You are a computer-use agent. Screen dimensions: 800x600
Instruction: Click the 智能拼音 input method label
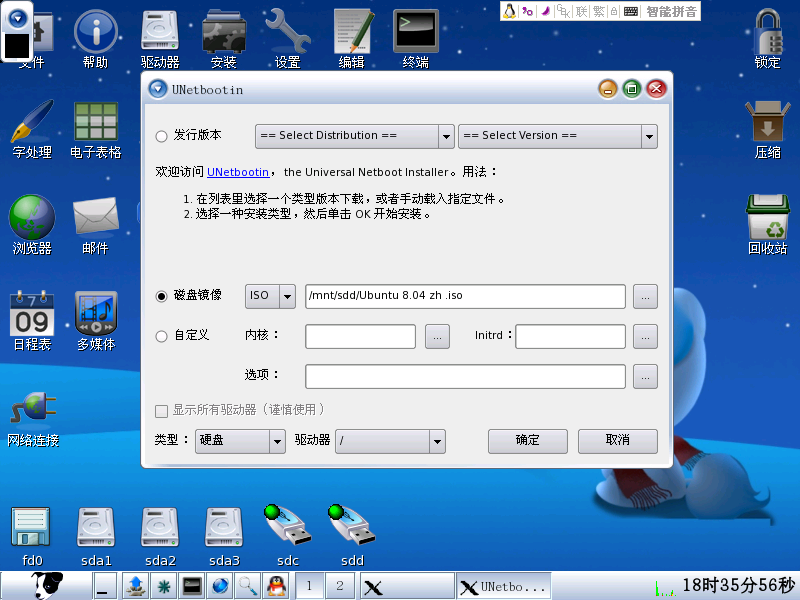click(671, 11)
